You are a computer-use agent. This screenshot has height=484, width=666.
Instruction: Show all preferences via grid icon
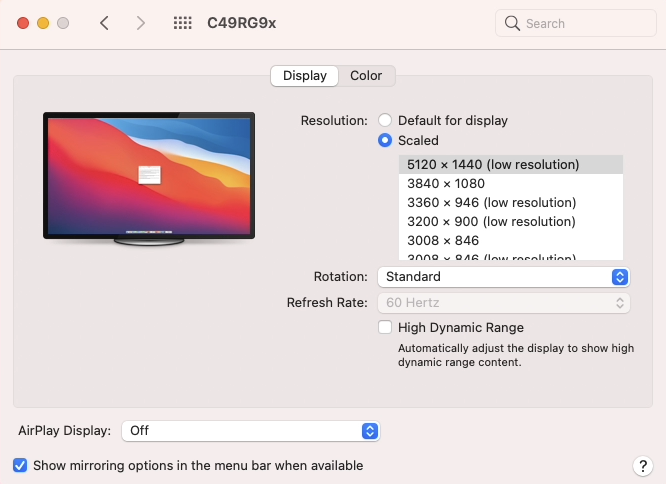pyautogui.click(x=183, y=23)
